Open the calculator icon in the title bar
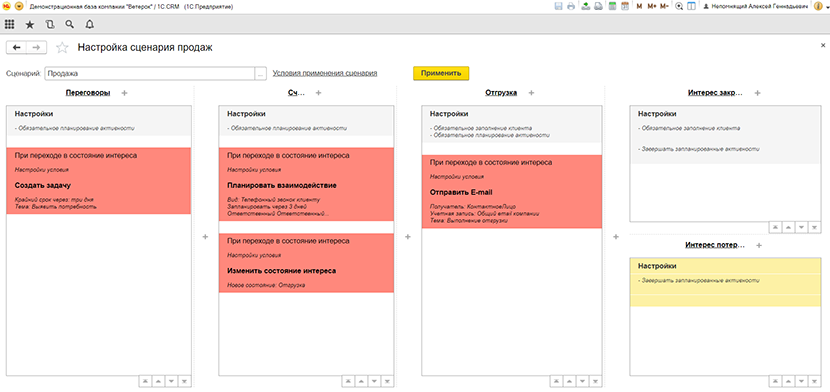Screen dimensions: 830x392 [x=612, y=6]
